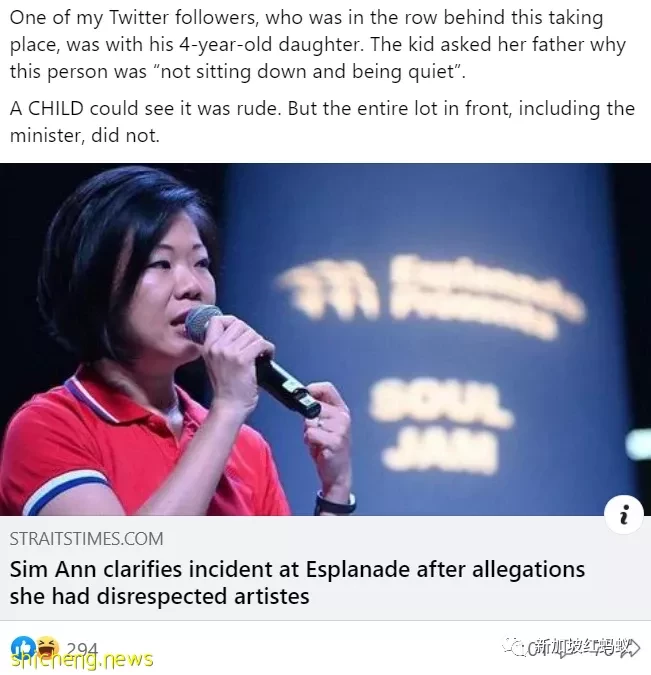The height and width of the screenshot is (675, 651).
Task: Click the yellow shicheng.news watermark
Action: pyautogui.click(x=82, y=659)
